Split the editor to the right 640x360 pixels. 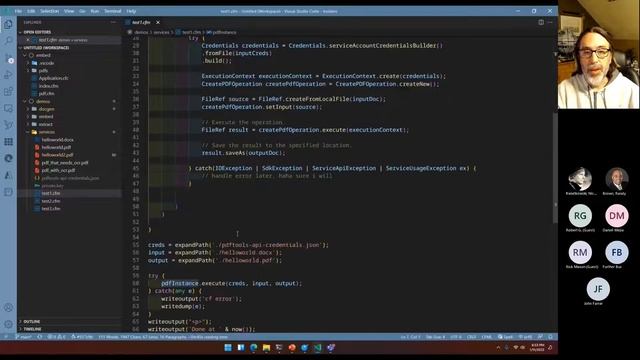tap(541, 22)
